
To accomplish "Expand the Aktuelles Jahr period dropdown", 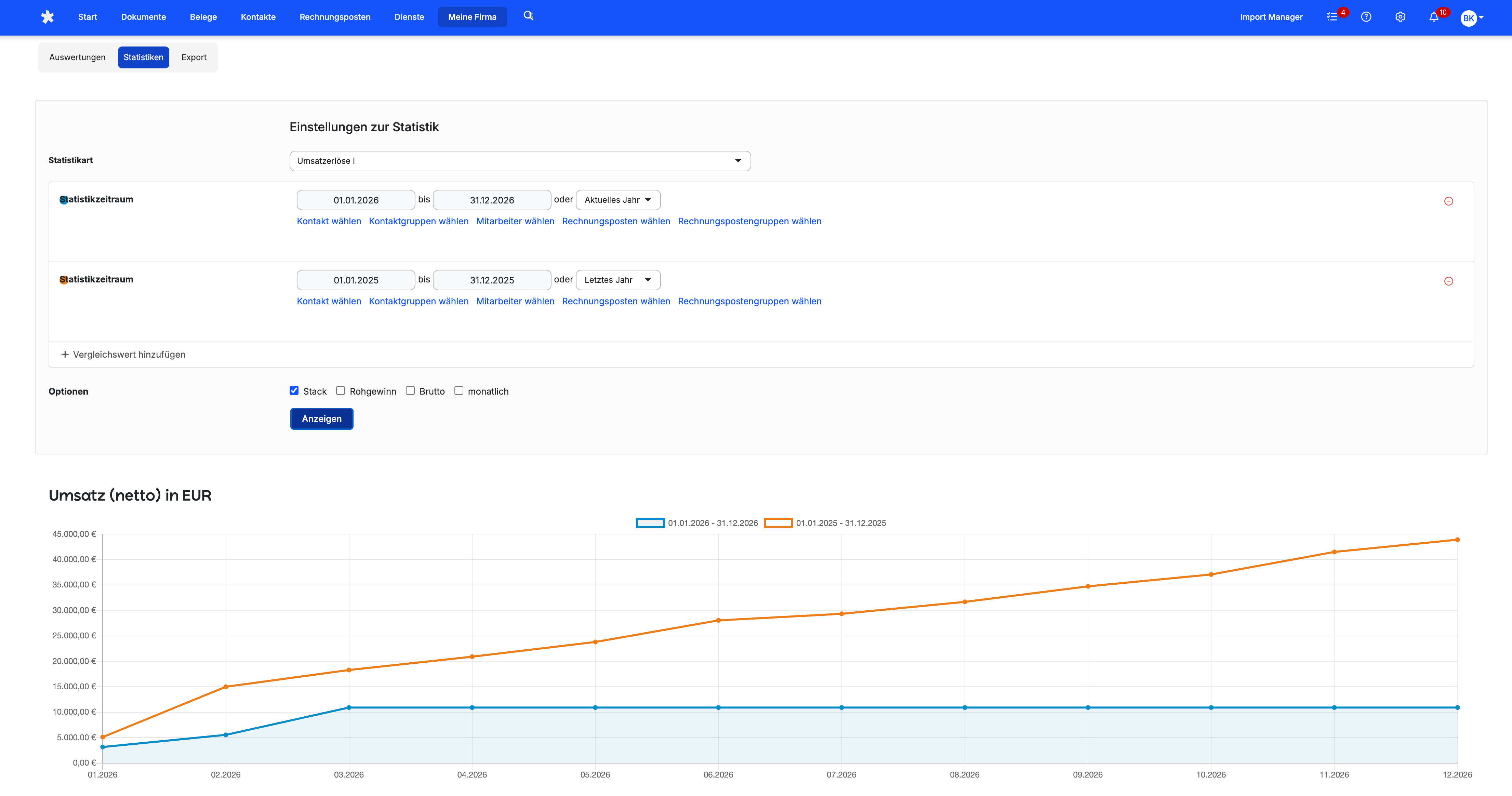I will pos(618,200).
